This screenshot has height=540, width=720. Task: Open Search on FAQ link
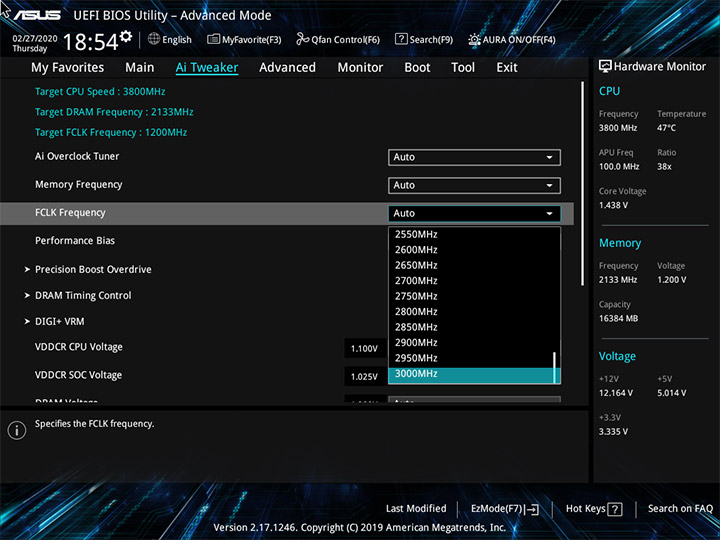coord(680,509)
